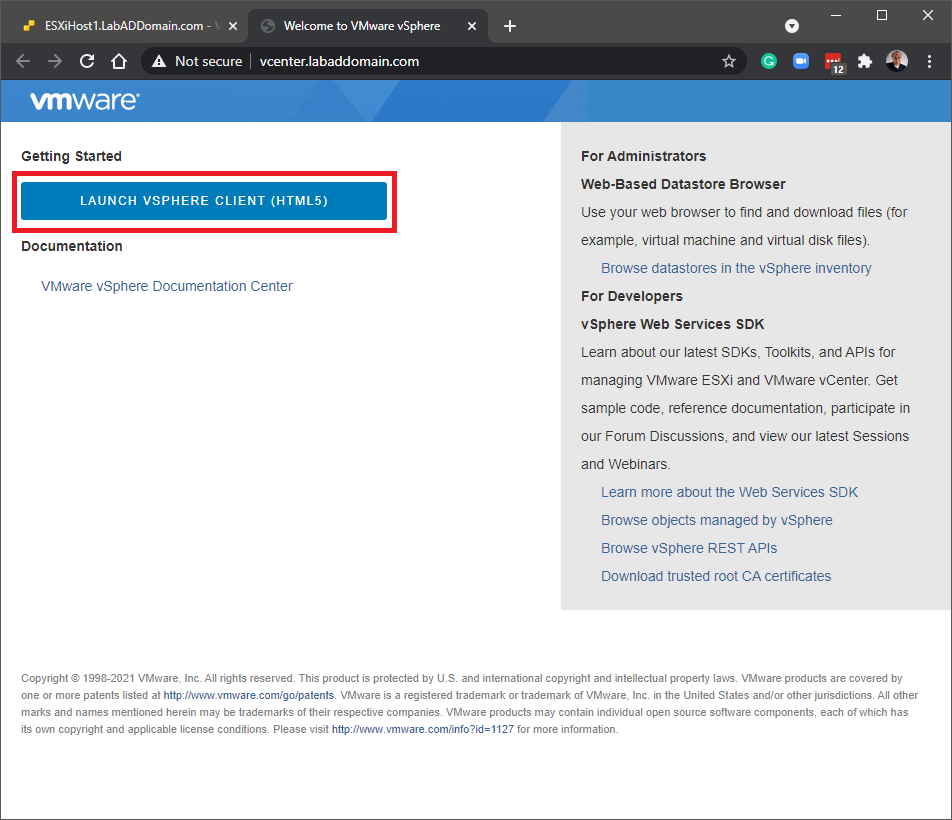The image size is (952, 820).
Task: Bookmark this page with the star icon
Action: point(729,61)
